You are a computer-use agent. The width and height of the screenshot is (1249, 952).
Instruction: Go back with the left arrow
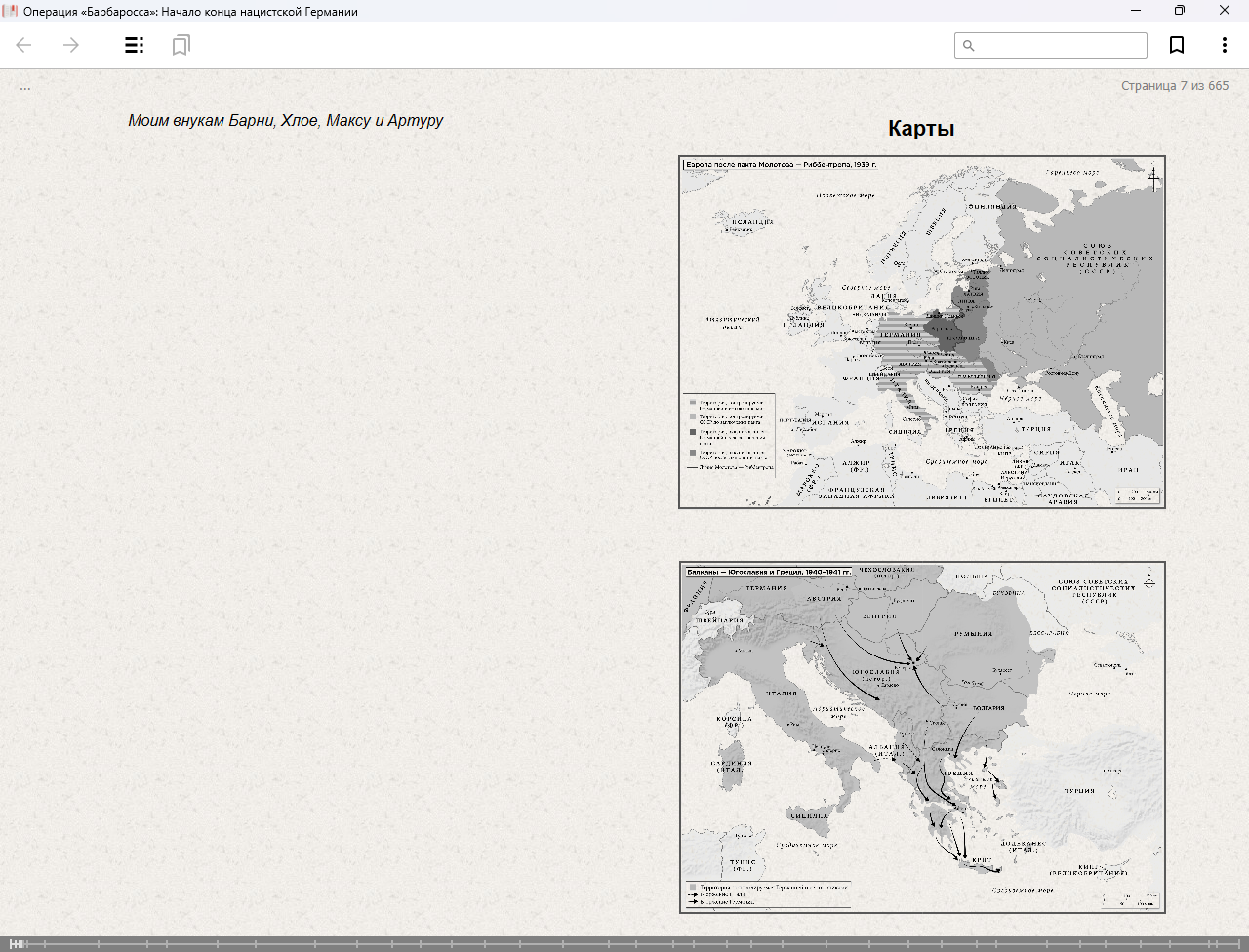click(x=24, y=45)
